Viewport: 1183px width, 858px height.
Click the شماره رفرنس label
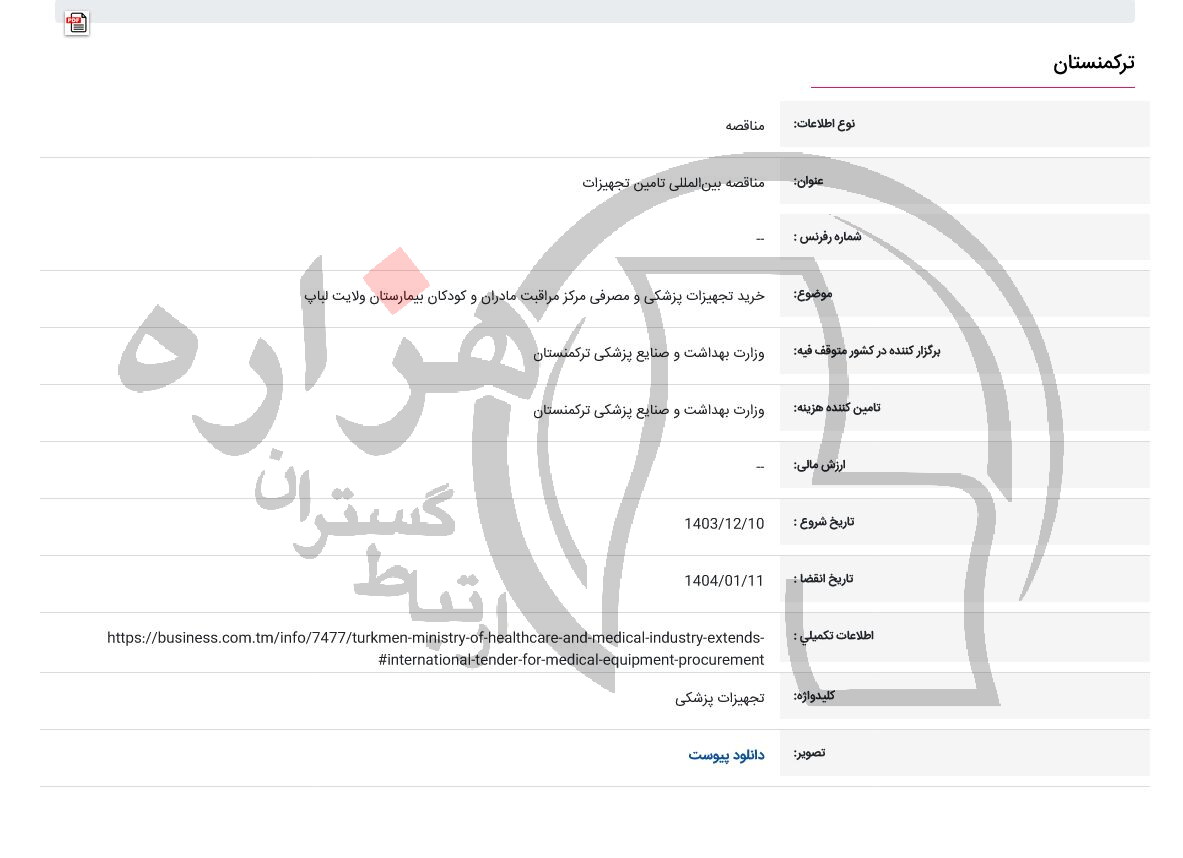click(x=827, y=237)
